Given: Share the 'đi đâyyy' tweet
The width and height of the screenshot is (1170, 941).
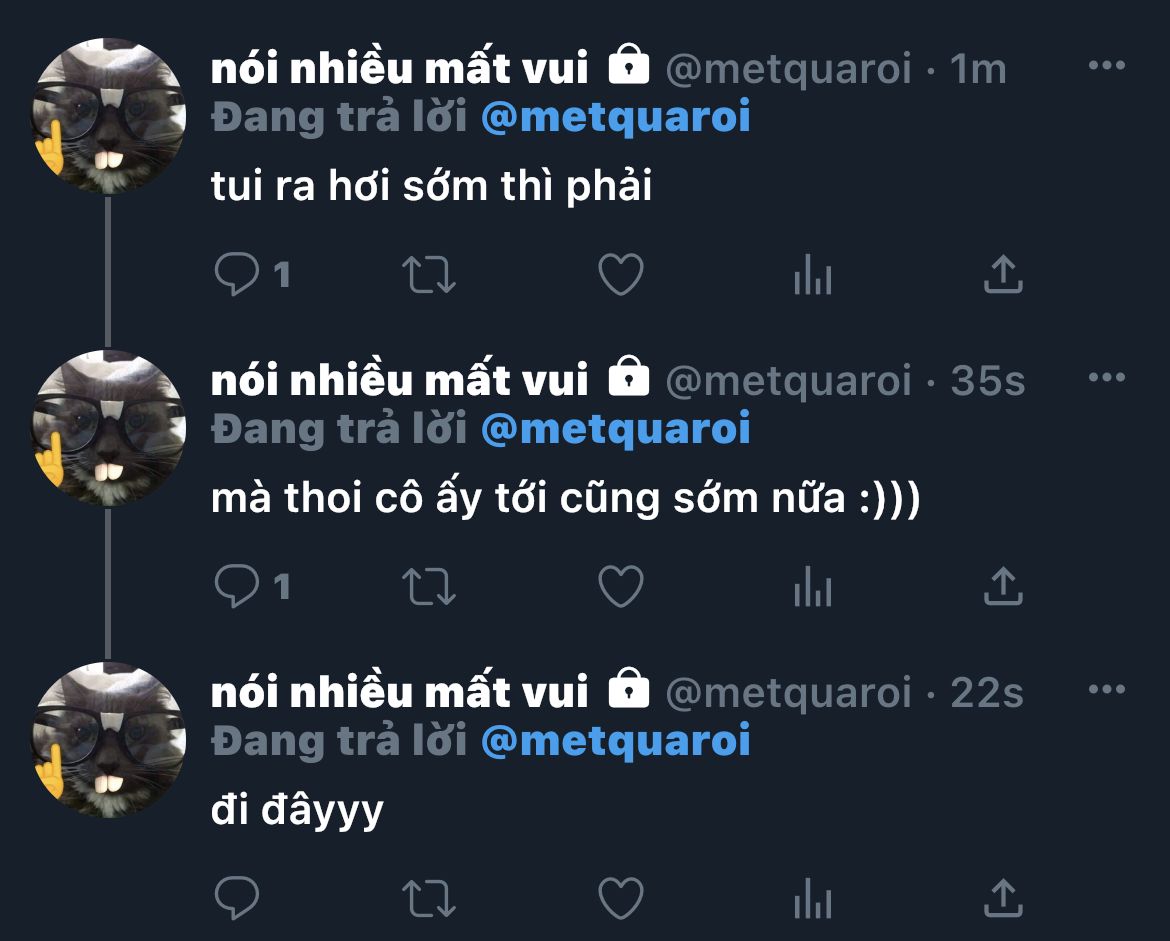Looking at the screenshot, I should click(1003, 897).
